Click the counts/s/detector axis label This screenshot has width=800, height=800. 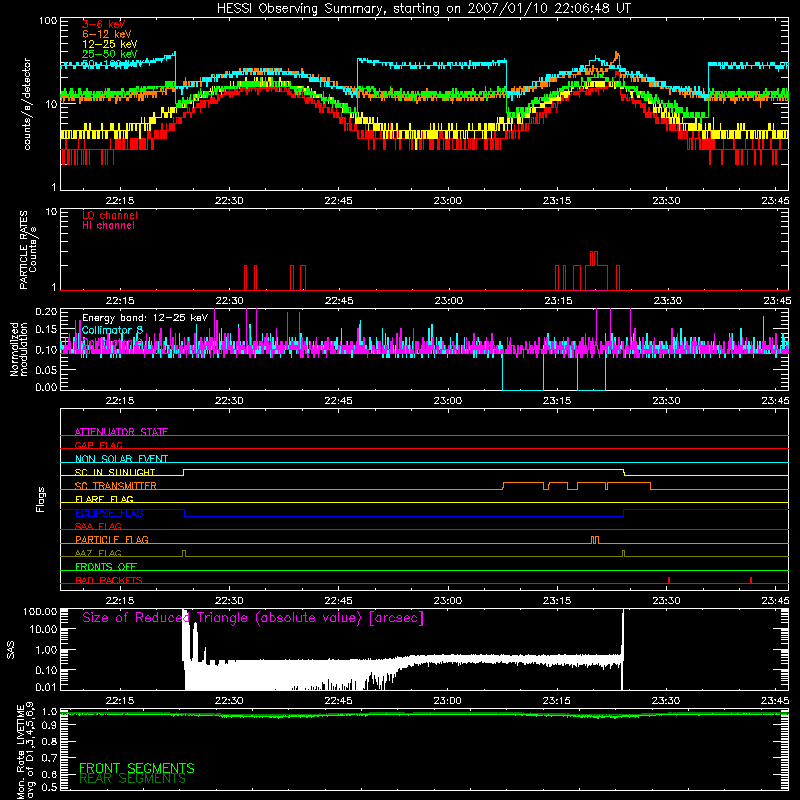27,104
